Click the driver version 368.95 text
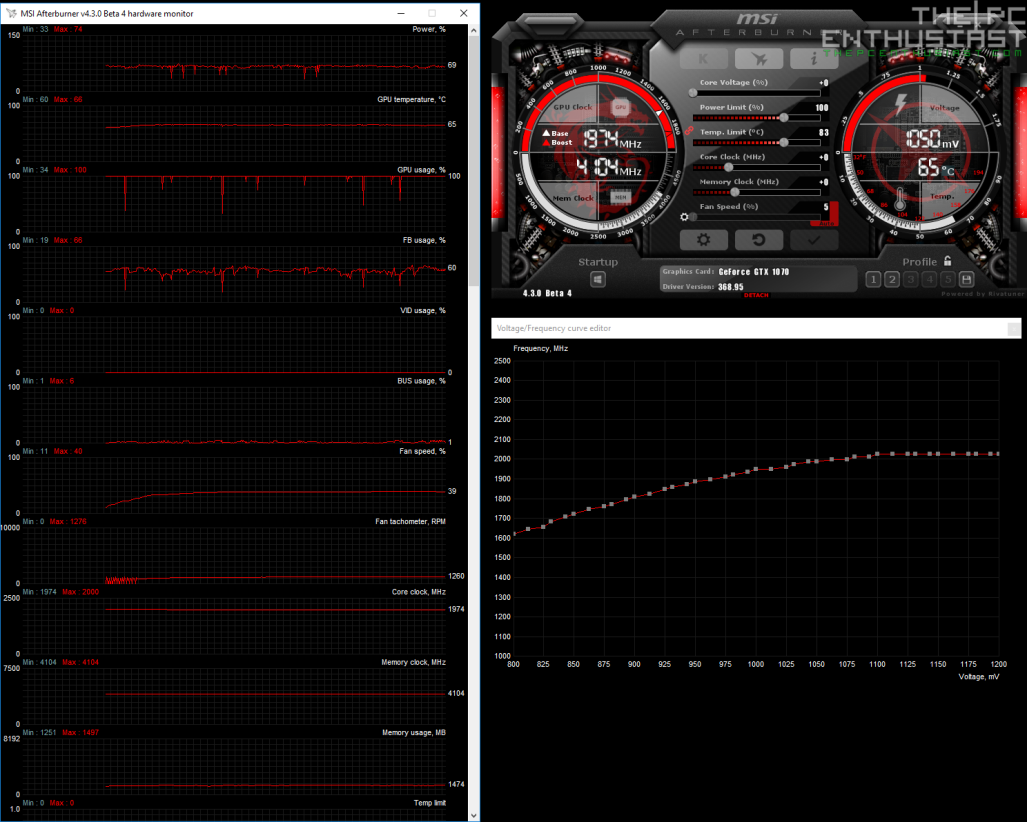Image resolution: width=1027 pixels, height=822 pixels. pos(730,287)
